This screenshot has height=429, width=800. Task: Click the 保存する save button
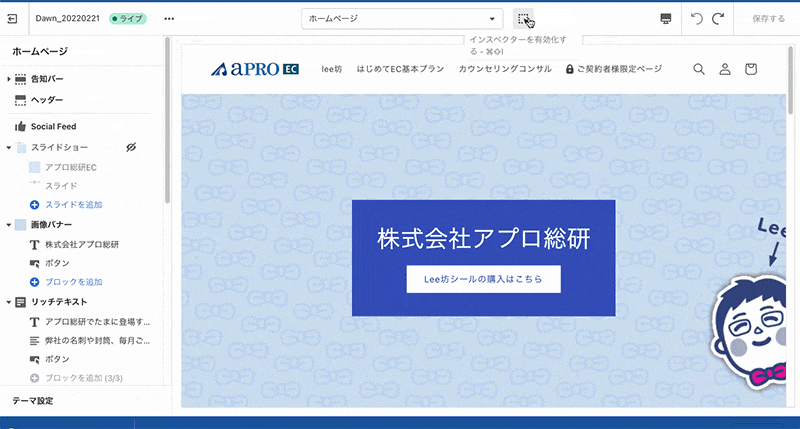[x=768, y=19]
